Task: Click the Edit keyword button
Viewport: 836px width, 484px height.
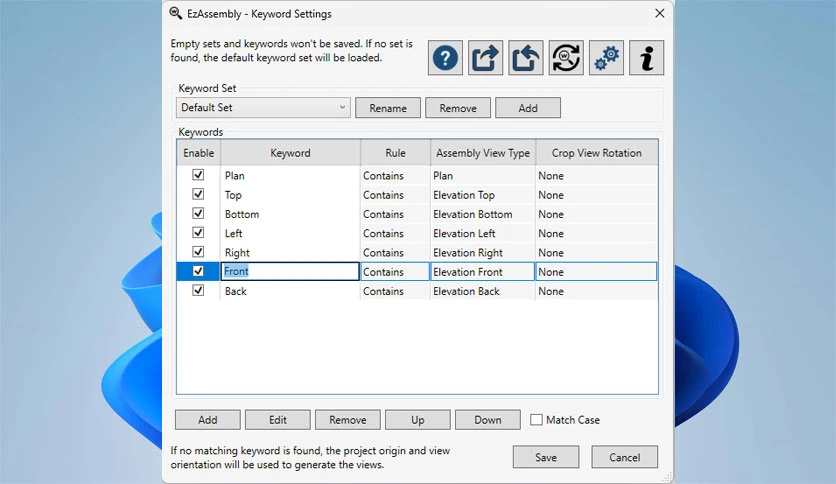Action: [278, 420]
